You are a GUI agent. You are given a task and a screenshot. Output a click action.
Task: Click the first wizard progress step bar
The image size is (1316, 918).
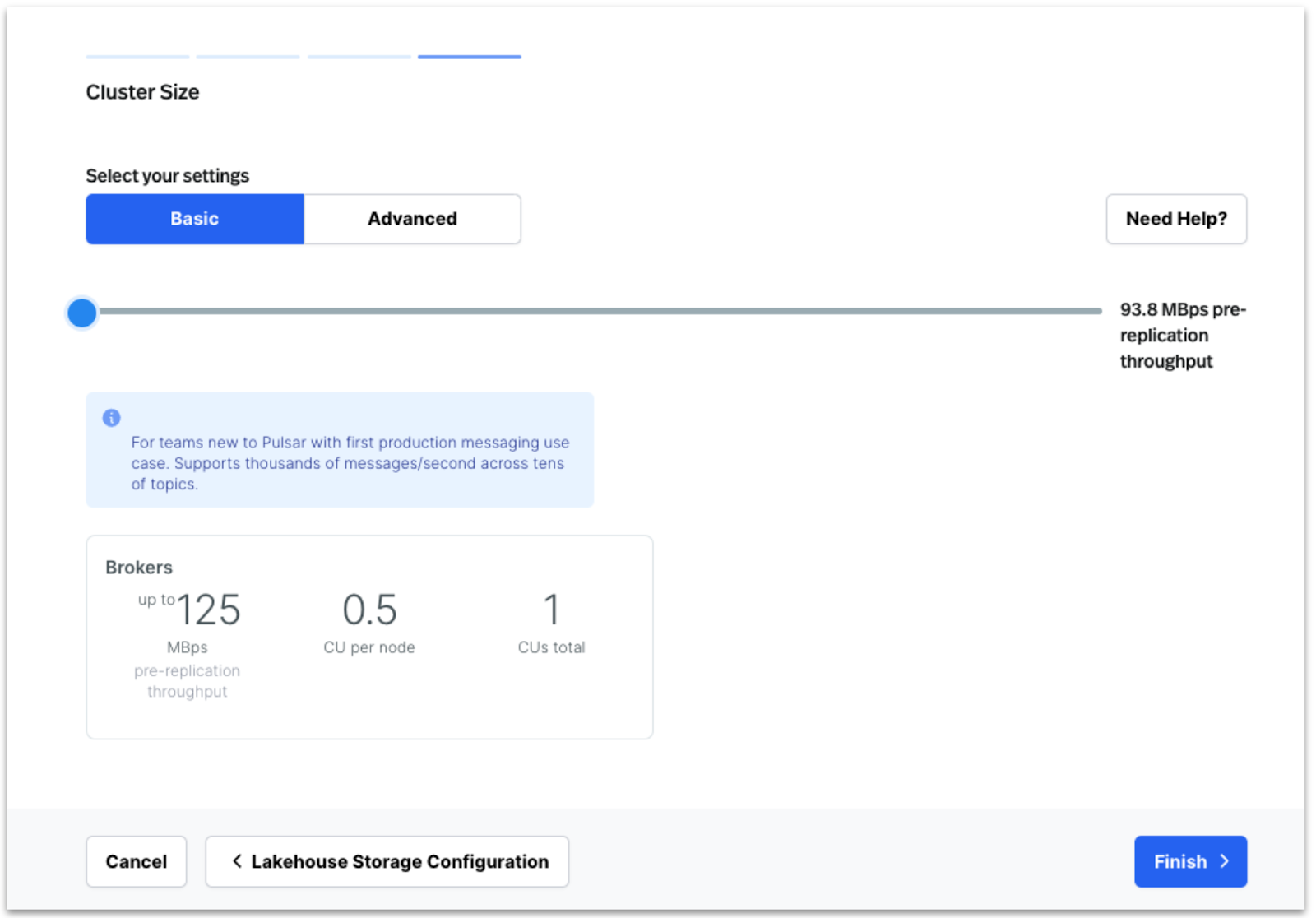click(x=137, y=57)
